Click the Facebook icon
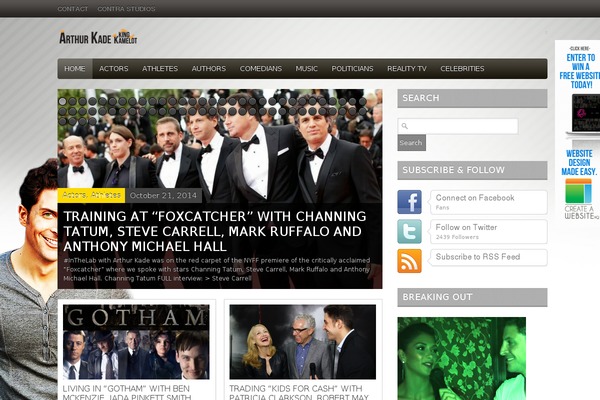Screen dimensions: 600x400 click(x=409, y=202)
